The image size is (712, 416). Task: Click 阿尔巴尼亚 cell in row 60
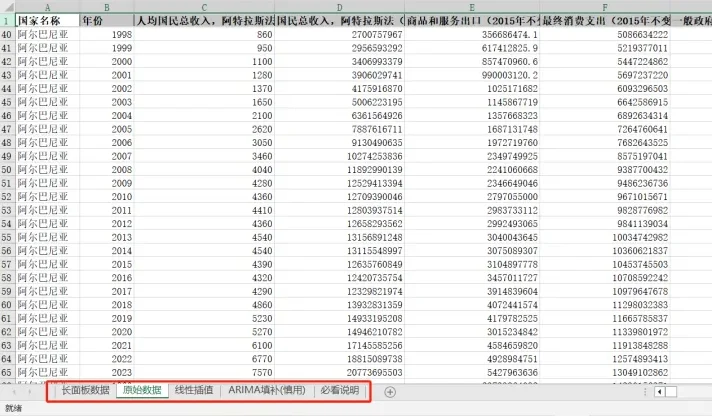[47, 305]
